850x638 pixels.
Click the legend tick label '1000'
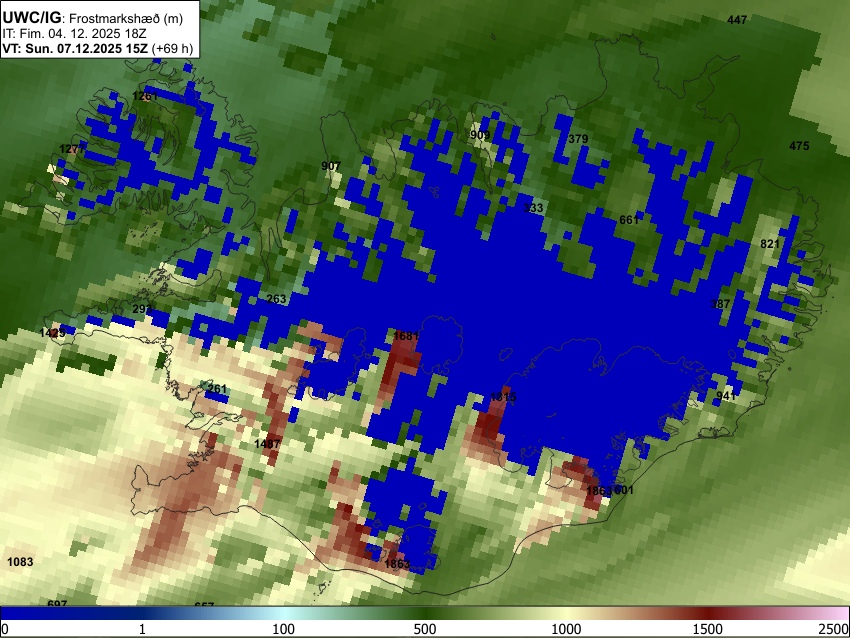pos(566,629)
